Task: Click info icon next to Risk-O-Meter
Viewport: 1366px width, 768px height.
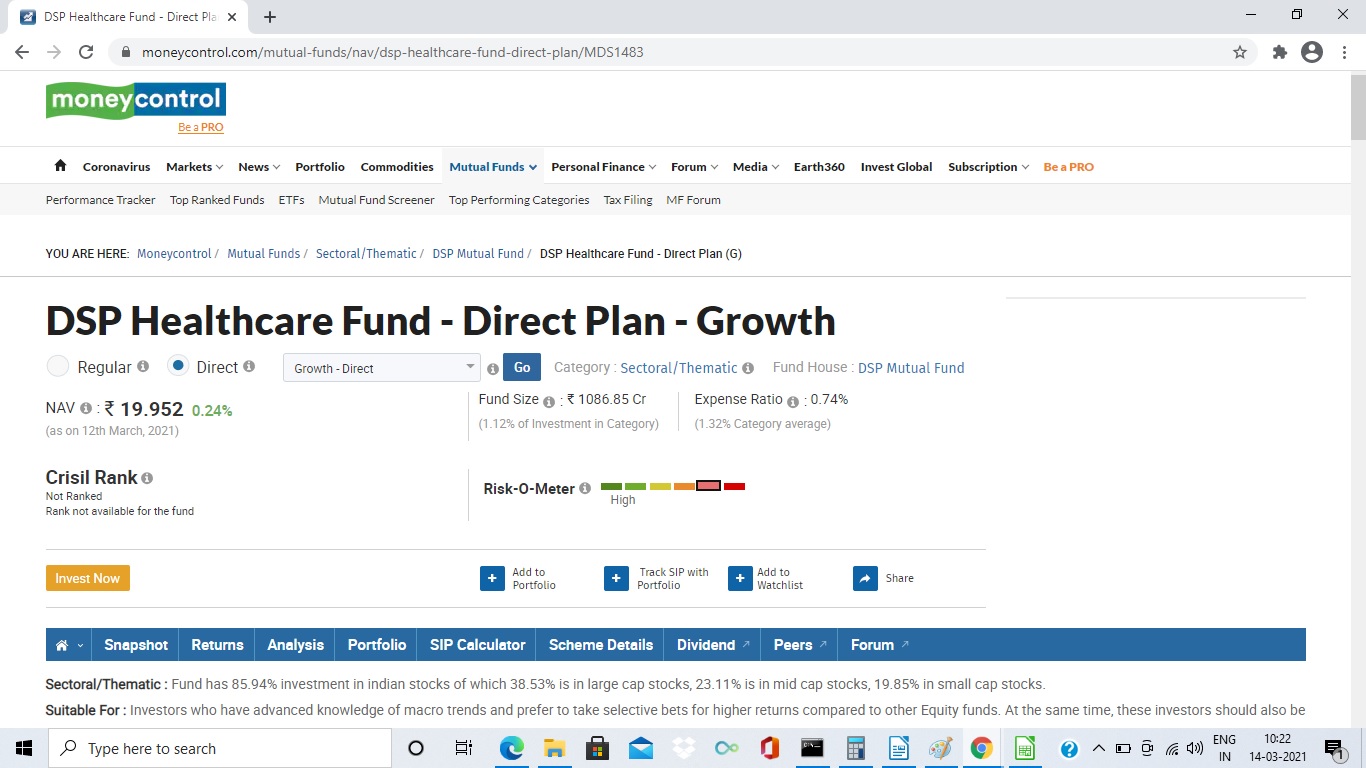Action: click(x=585, y=489)
